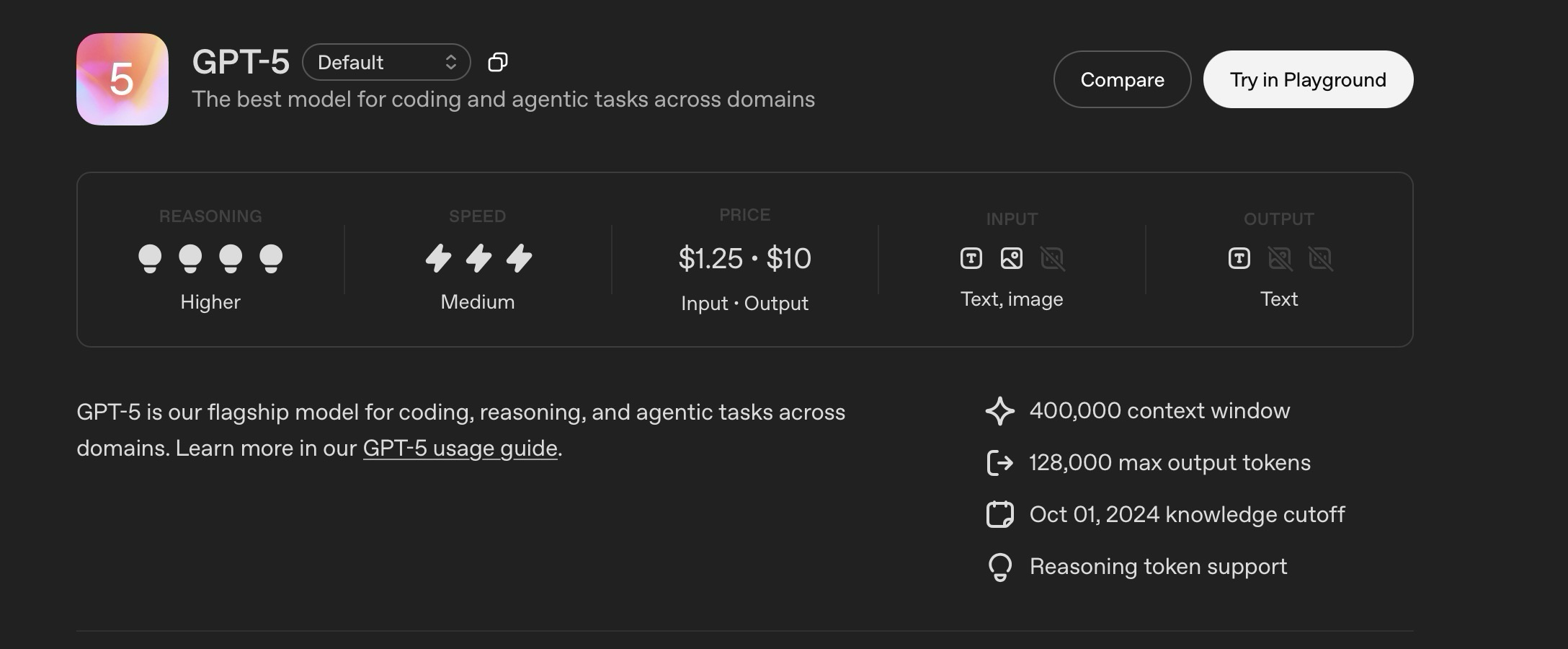Click the Compare button
This screenshot has height=649, width=1568.
point(1122,79)
